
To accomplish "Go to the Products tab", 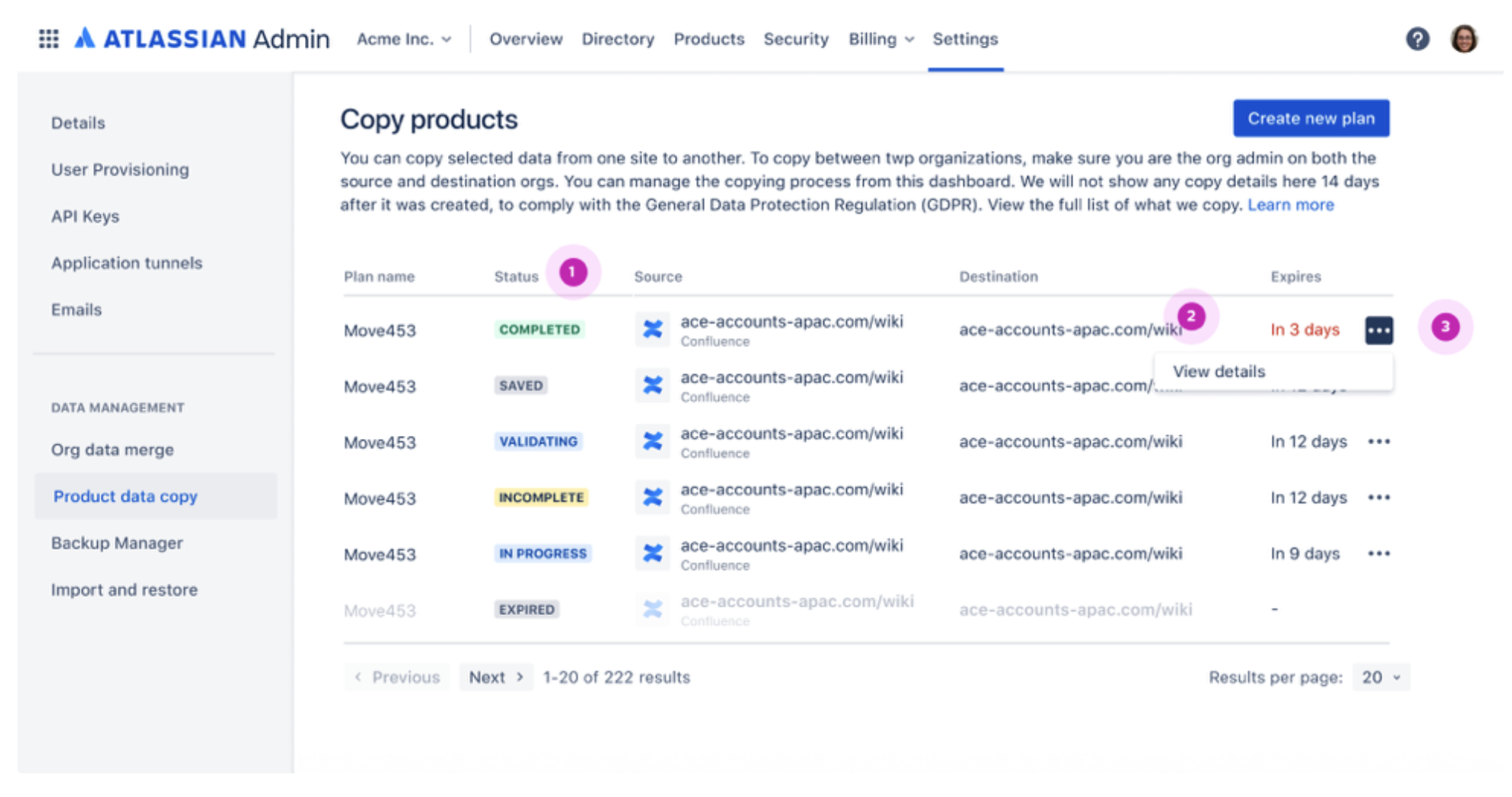I will pyautogui.click(x=709, y=39).
